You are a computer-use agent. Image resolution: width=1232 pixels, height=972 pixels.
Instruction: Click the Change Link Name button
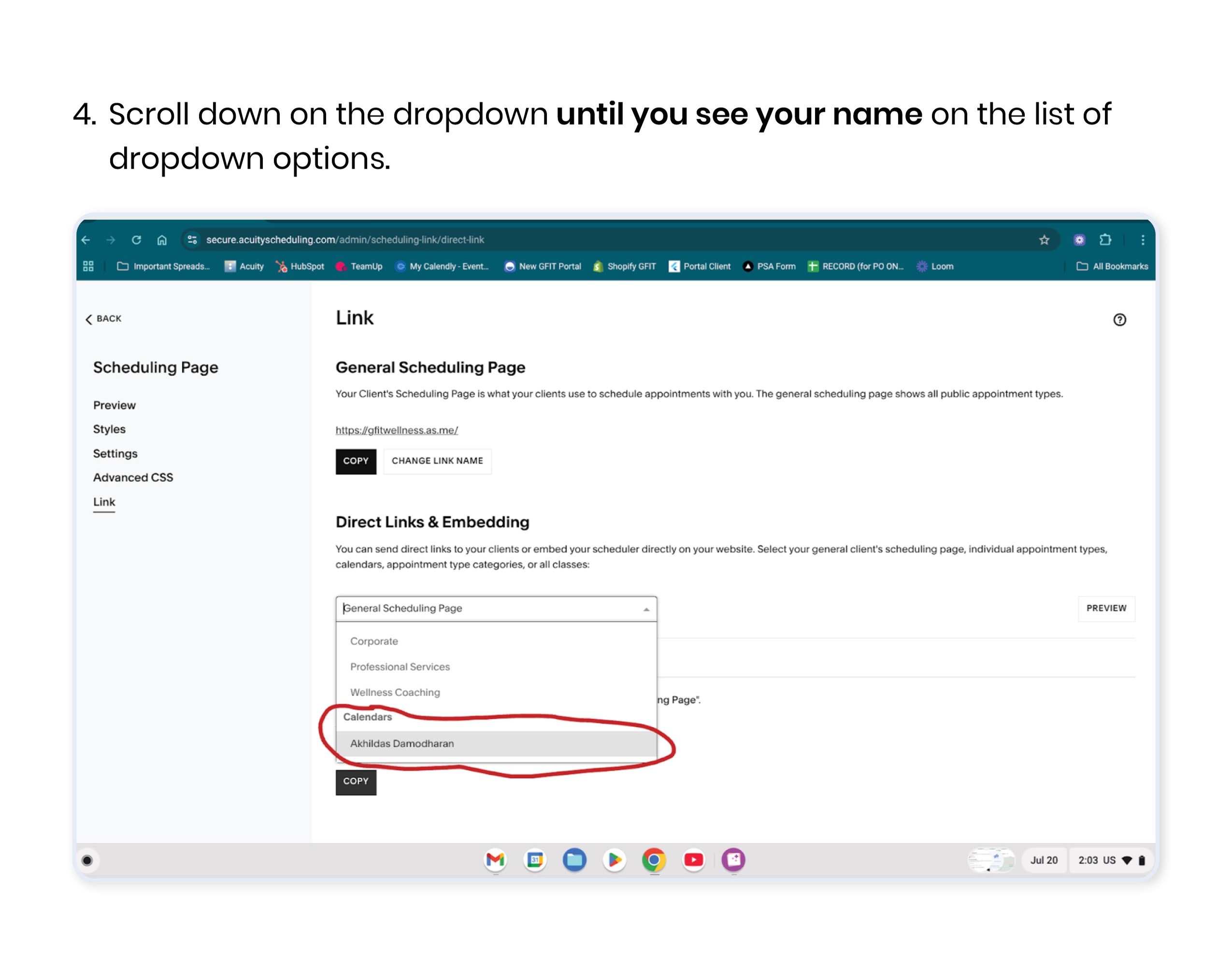437,461
